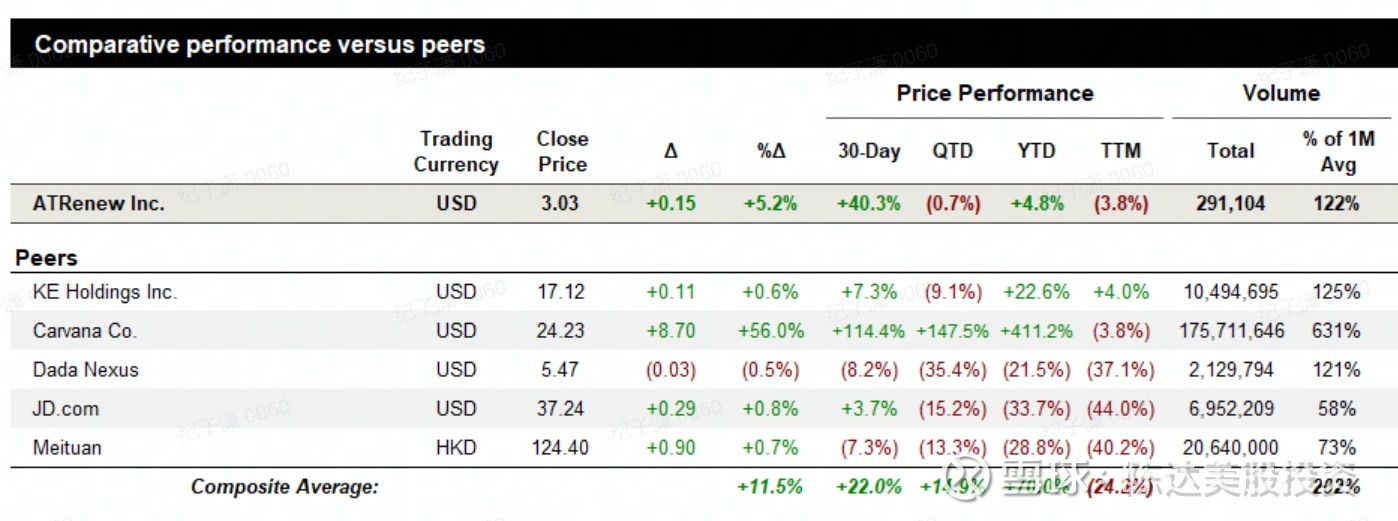This screenshot has width=1398, height=521.
Task: Select the Composite Average row label
Action: [285, 488]
